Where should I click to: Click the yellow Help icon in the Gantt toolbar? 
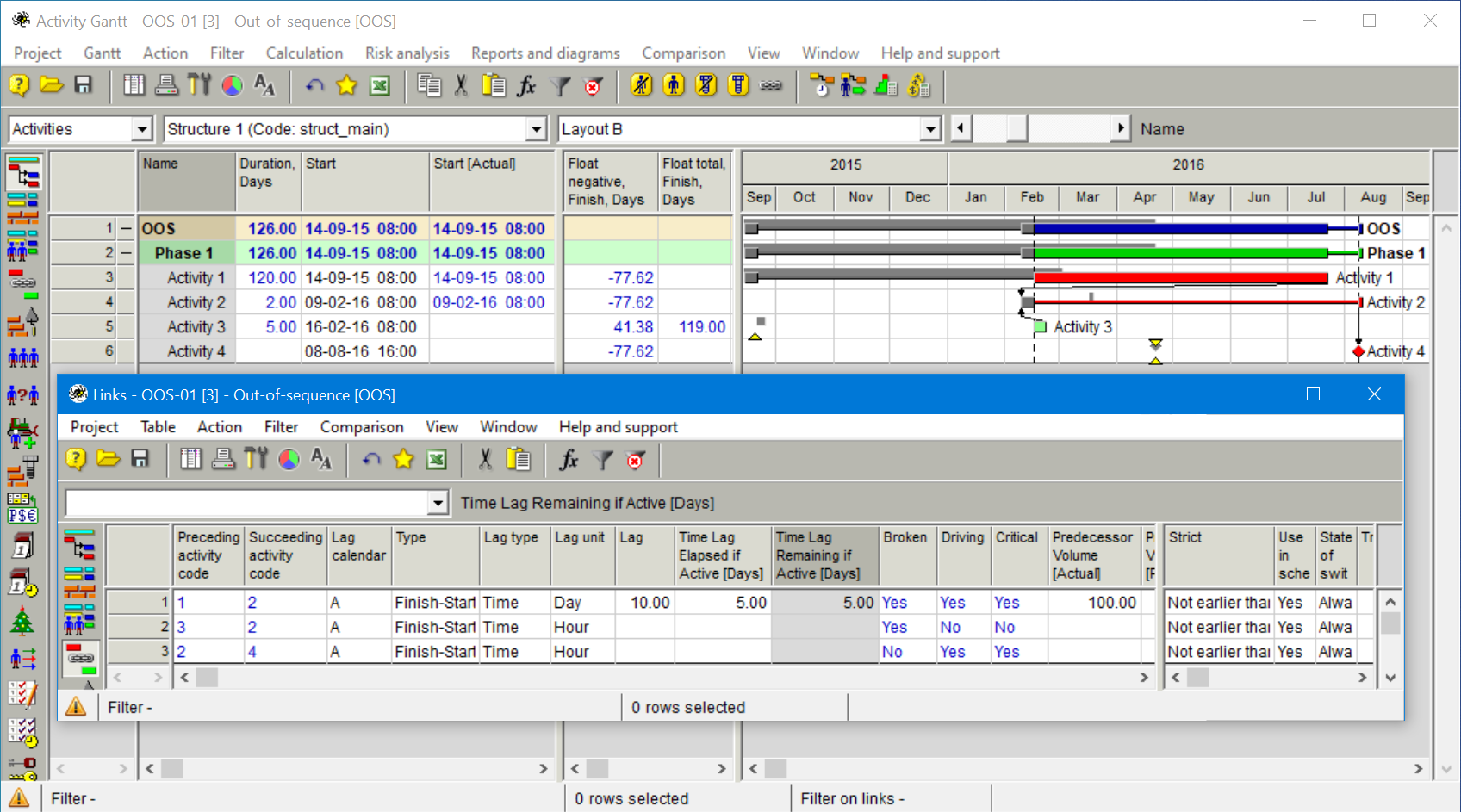point(19,85)
